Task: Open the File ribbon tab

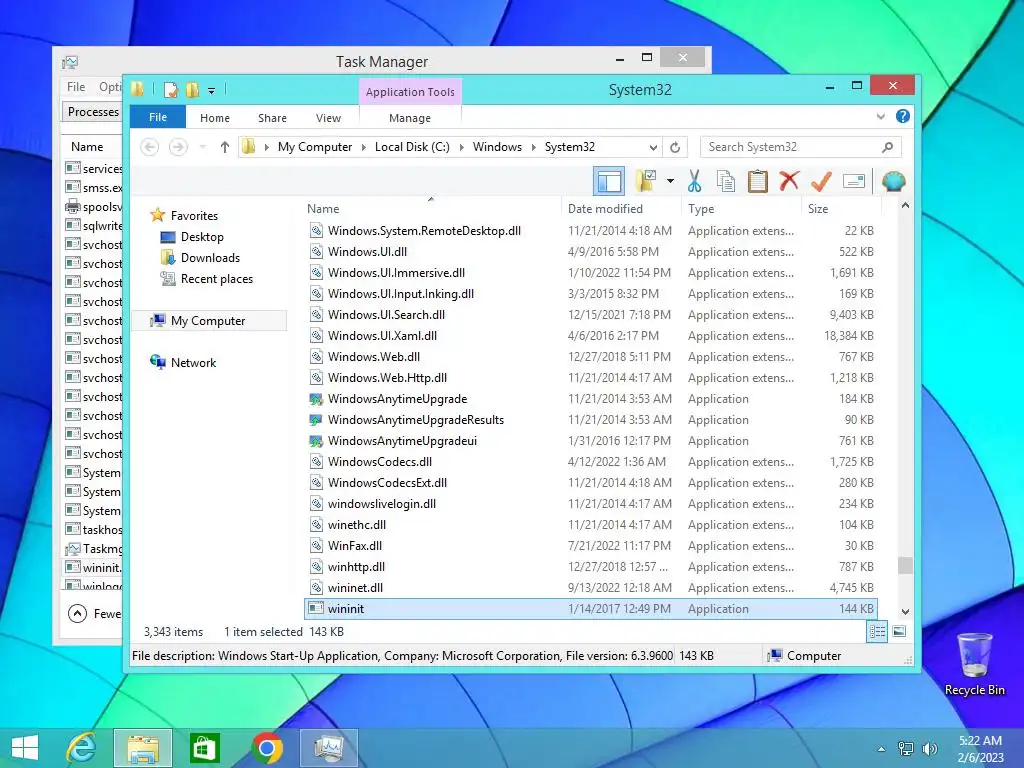Action: (x=158, y=117)
